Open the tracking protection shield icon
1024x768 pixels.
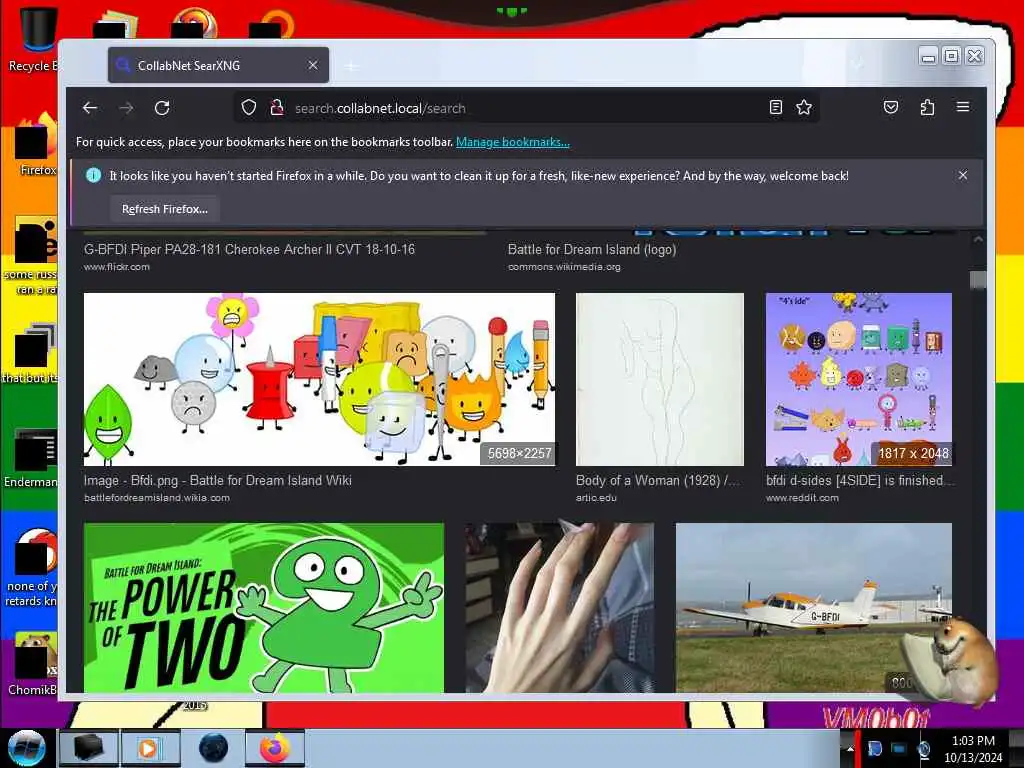pos(249,108)
